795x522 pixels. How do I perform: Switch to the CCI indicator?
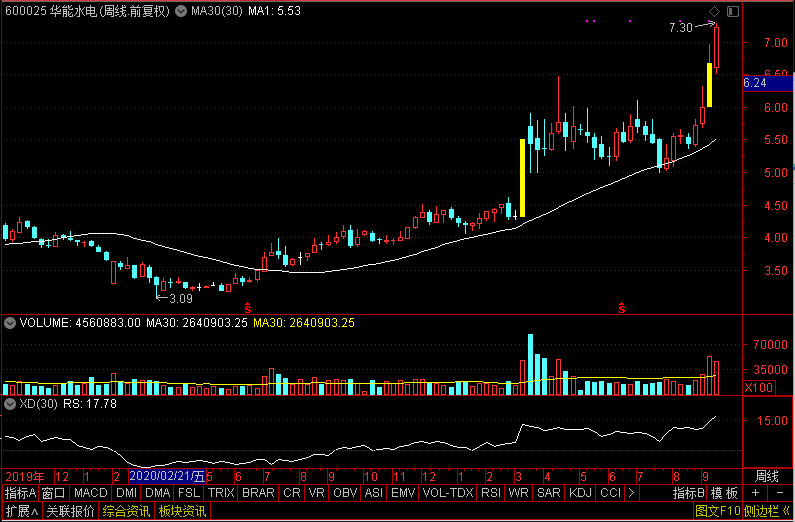tap(610, 493)
